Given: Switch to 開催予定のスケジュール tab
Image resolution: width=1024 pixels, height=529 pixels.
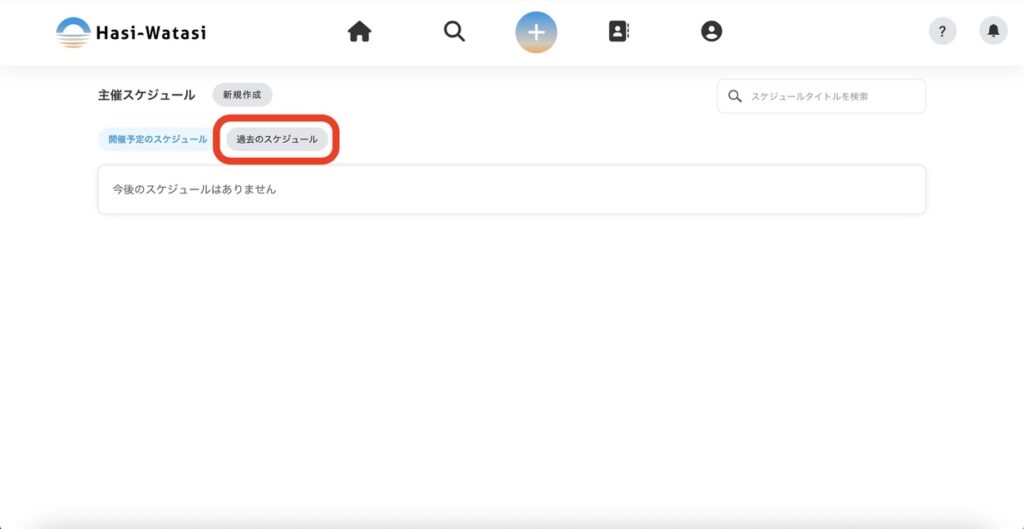Looking at the screenshot, I should pos(157,139).
